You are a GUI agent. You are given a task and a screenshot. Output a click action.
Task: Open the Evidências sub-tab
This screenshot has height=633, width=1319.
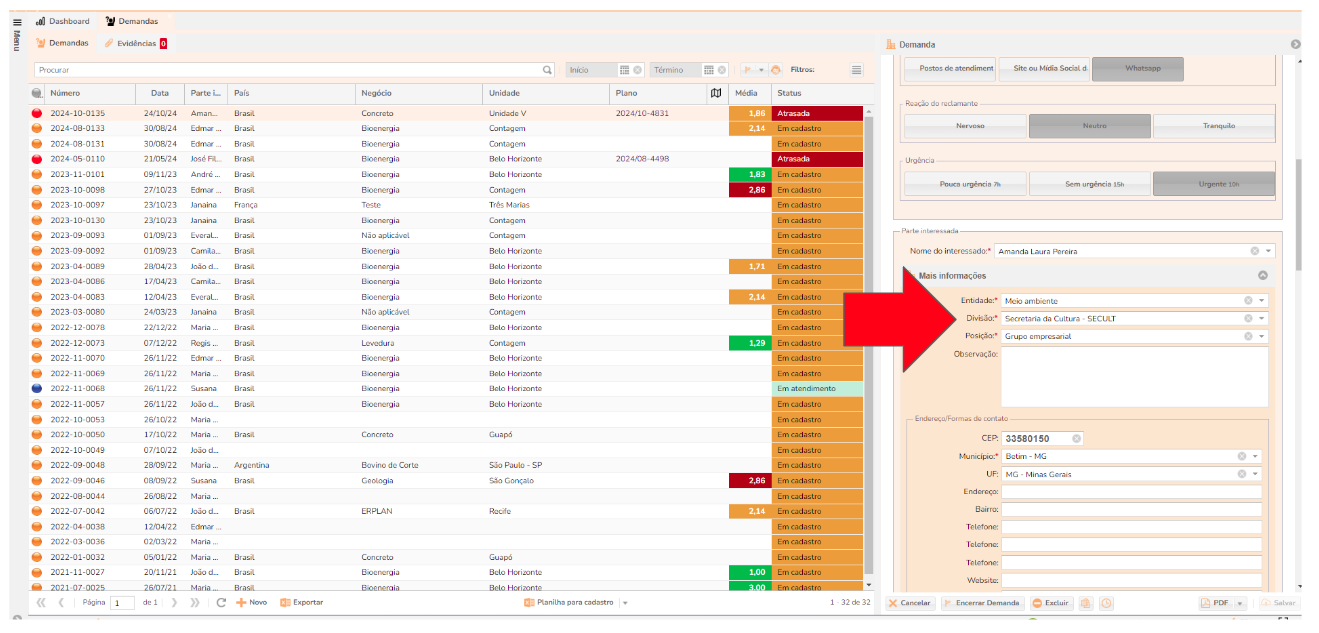pos(135,43)
